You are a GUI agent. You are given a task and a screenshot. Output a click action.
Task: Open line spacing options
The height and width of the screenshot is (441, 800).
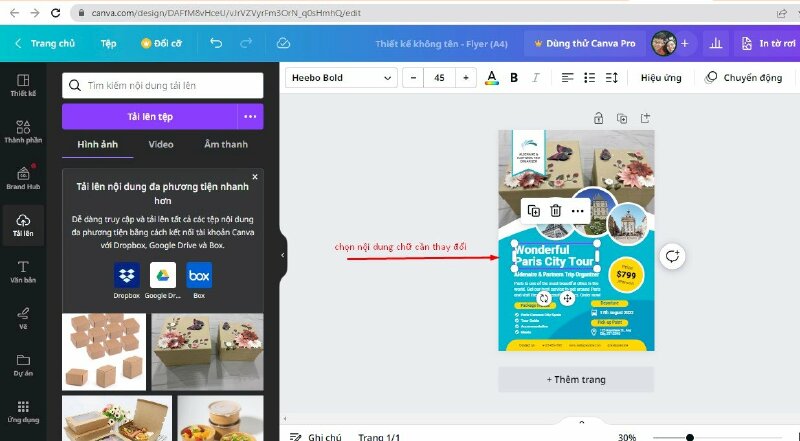pyautogui.click(x=611, y=78)
